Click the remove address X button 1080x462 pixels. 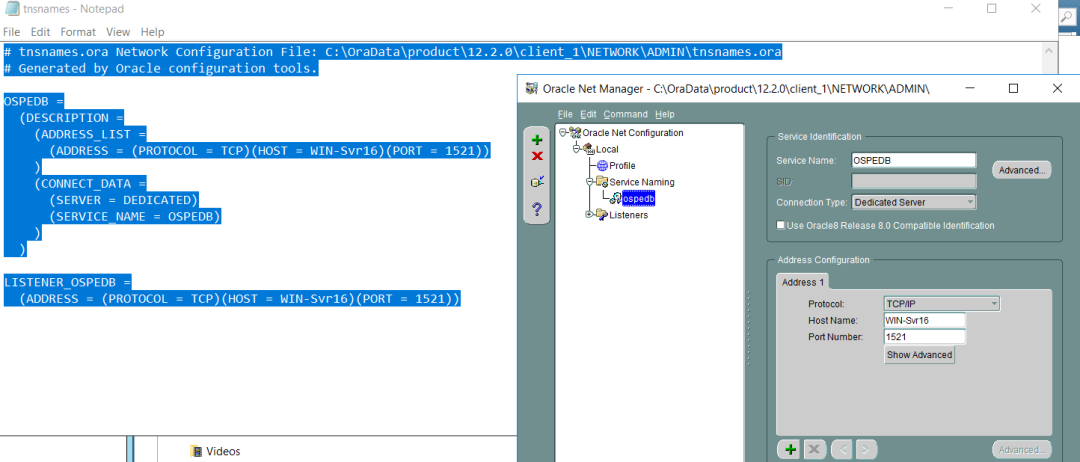pyautogui.click(x=815, y=450)
